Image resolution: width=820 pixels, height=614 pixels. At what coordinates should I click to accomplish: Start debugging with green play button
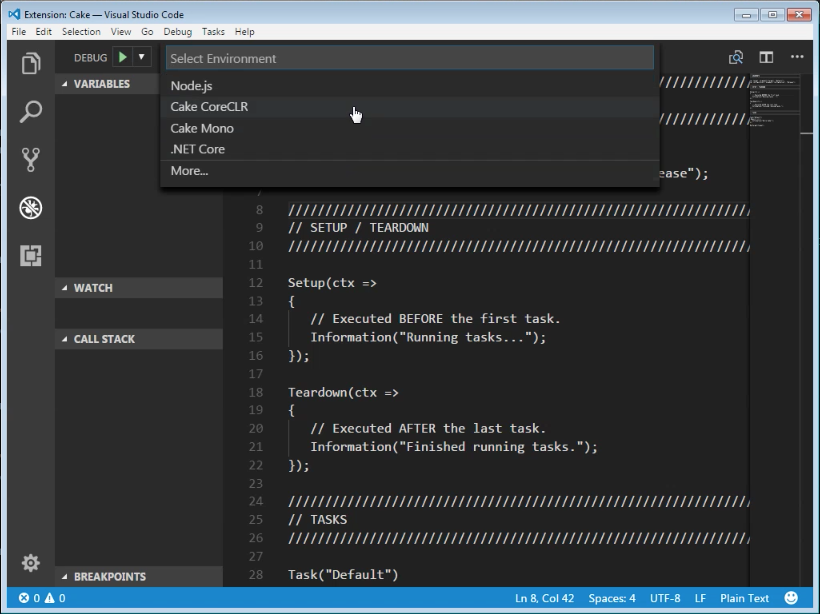point(122,57)
